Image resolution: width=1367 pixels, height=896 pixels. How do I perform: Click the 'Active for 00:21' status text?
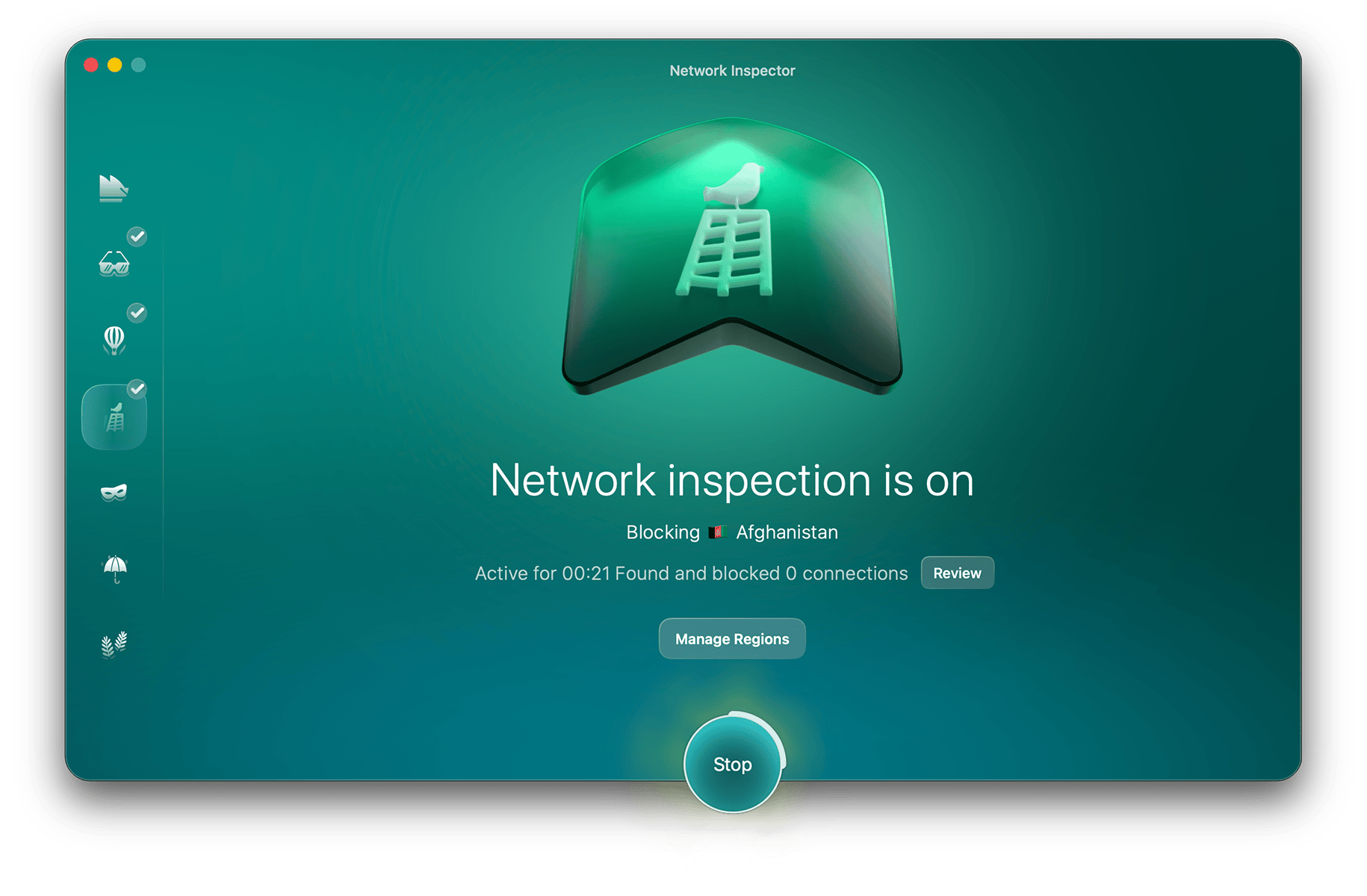tap(542, 573)
